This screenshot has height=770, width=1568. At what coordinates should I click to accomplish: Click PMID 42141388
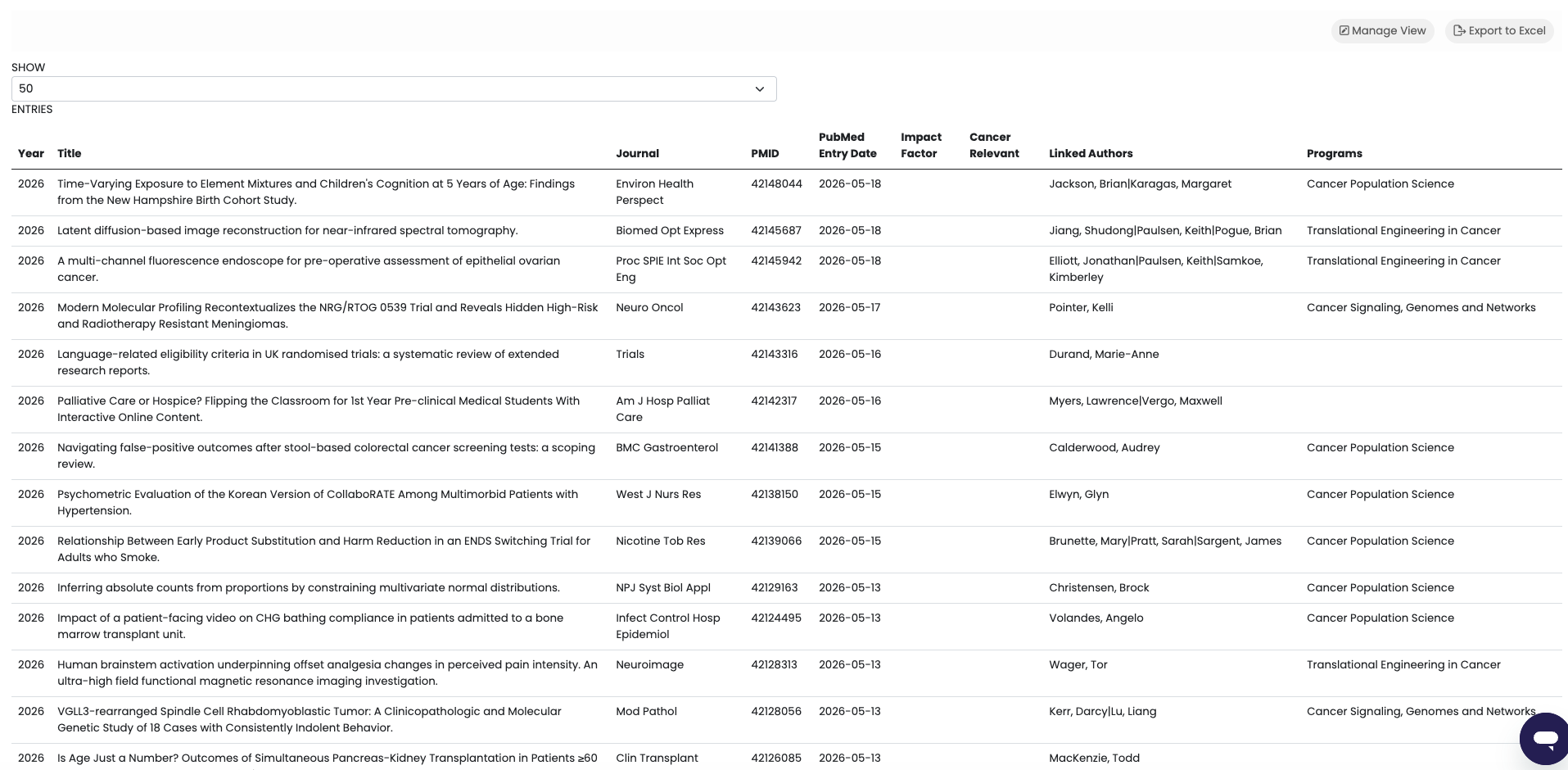point(775,447)
